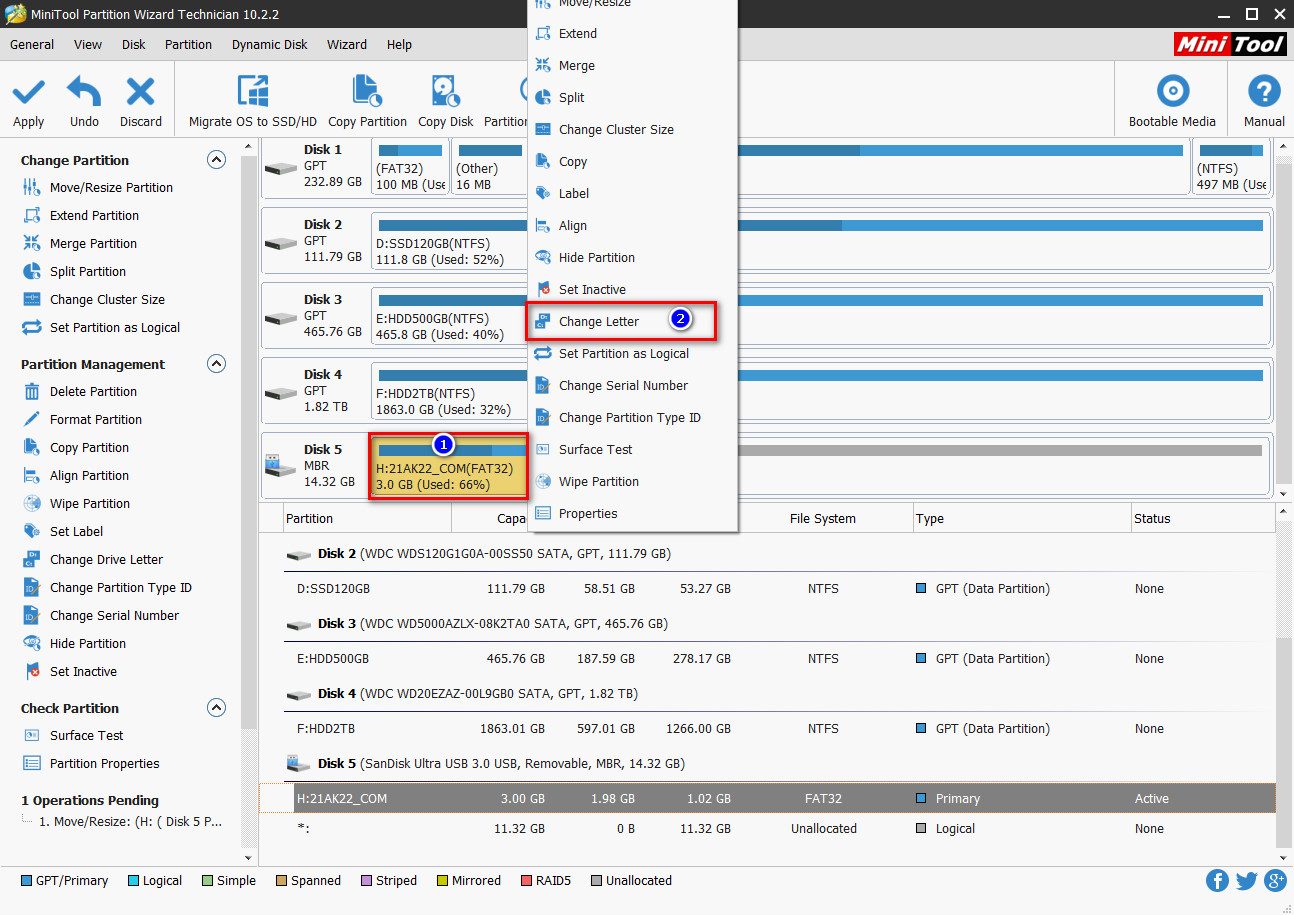Select pending operation 1. Move/Resize entry

coord(130,822)
